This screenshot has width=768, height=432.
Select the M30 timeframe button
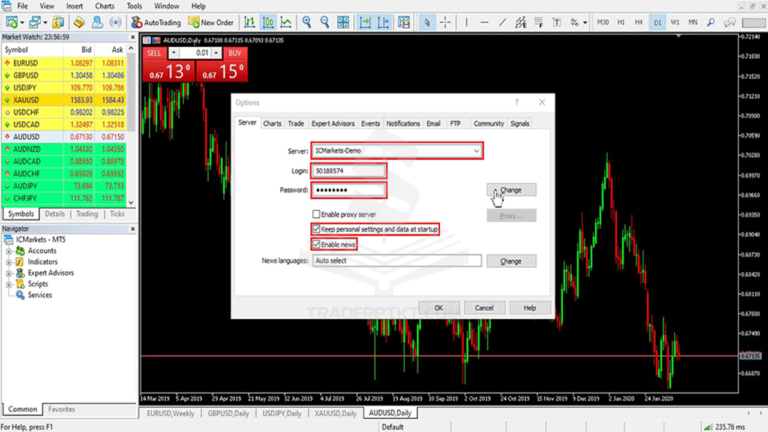point(602,21)
